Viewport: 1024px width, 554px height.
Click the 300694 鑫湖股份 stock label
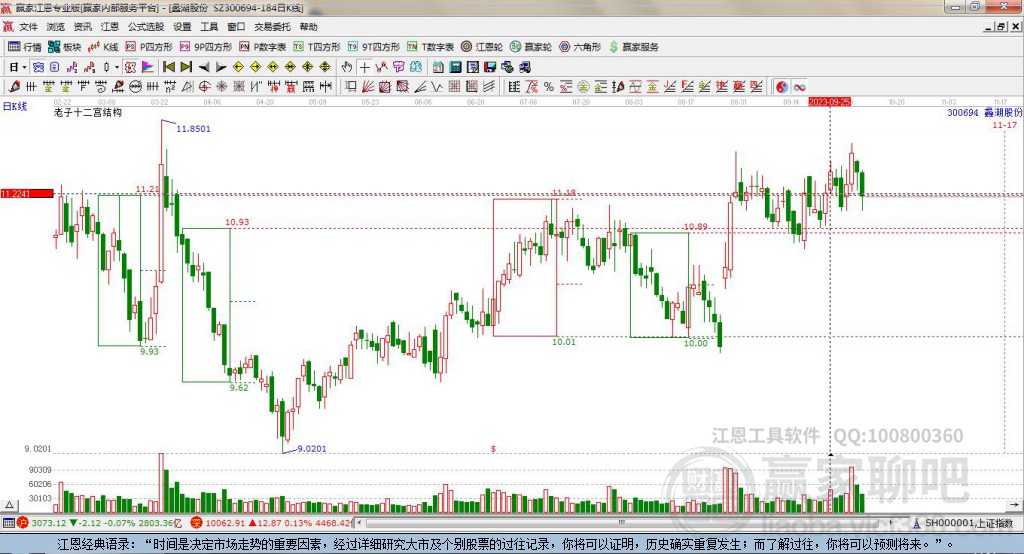(x=985, y=113)
